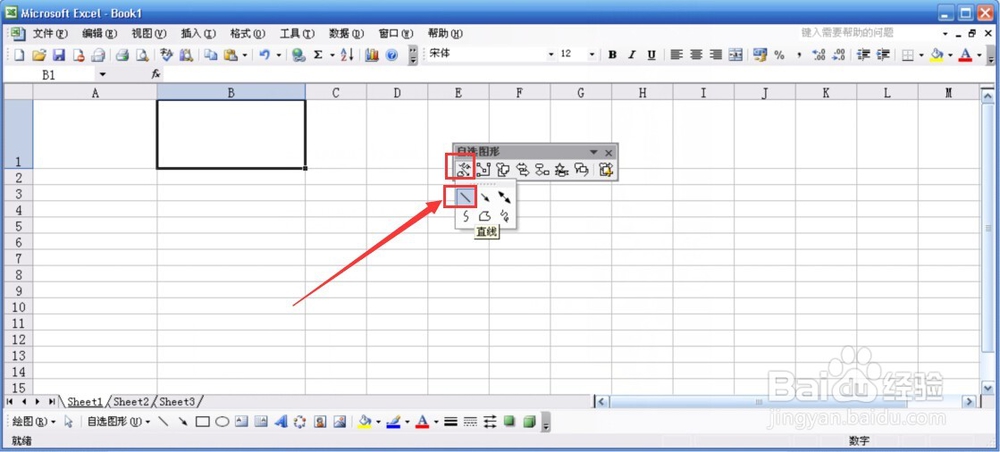Open the 格式(O) menu
Screen dimensions: 1000x452
(247, 33)
